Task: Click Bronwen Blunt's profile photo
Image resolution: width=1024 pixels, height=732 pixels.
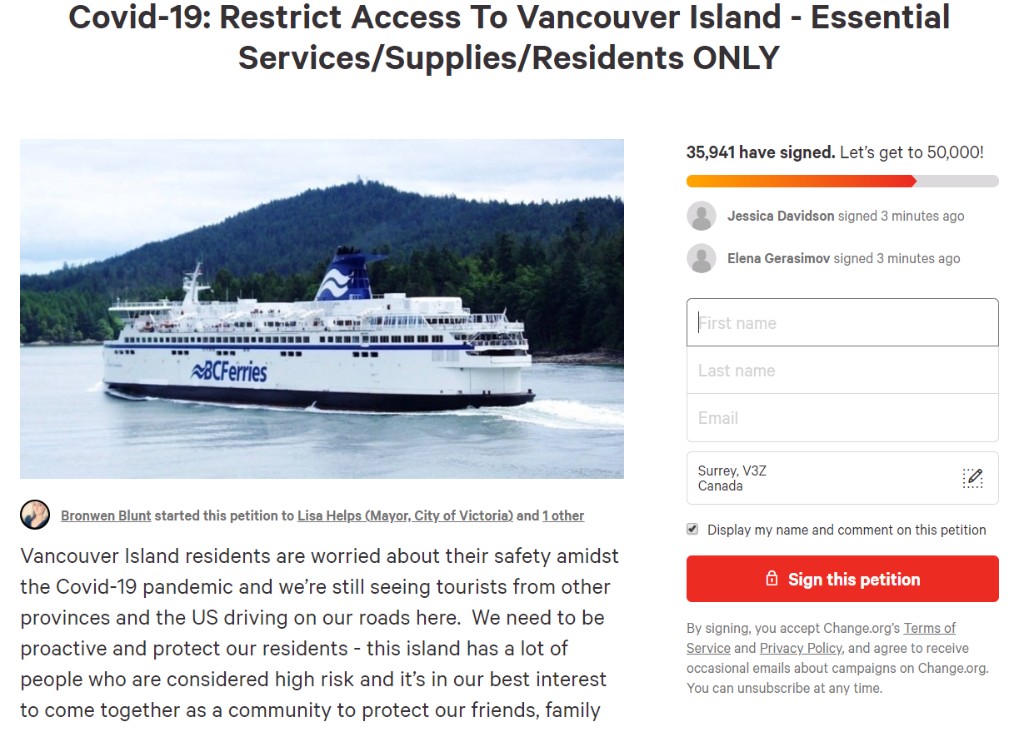Action: tap(35, 515)
